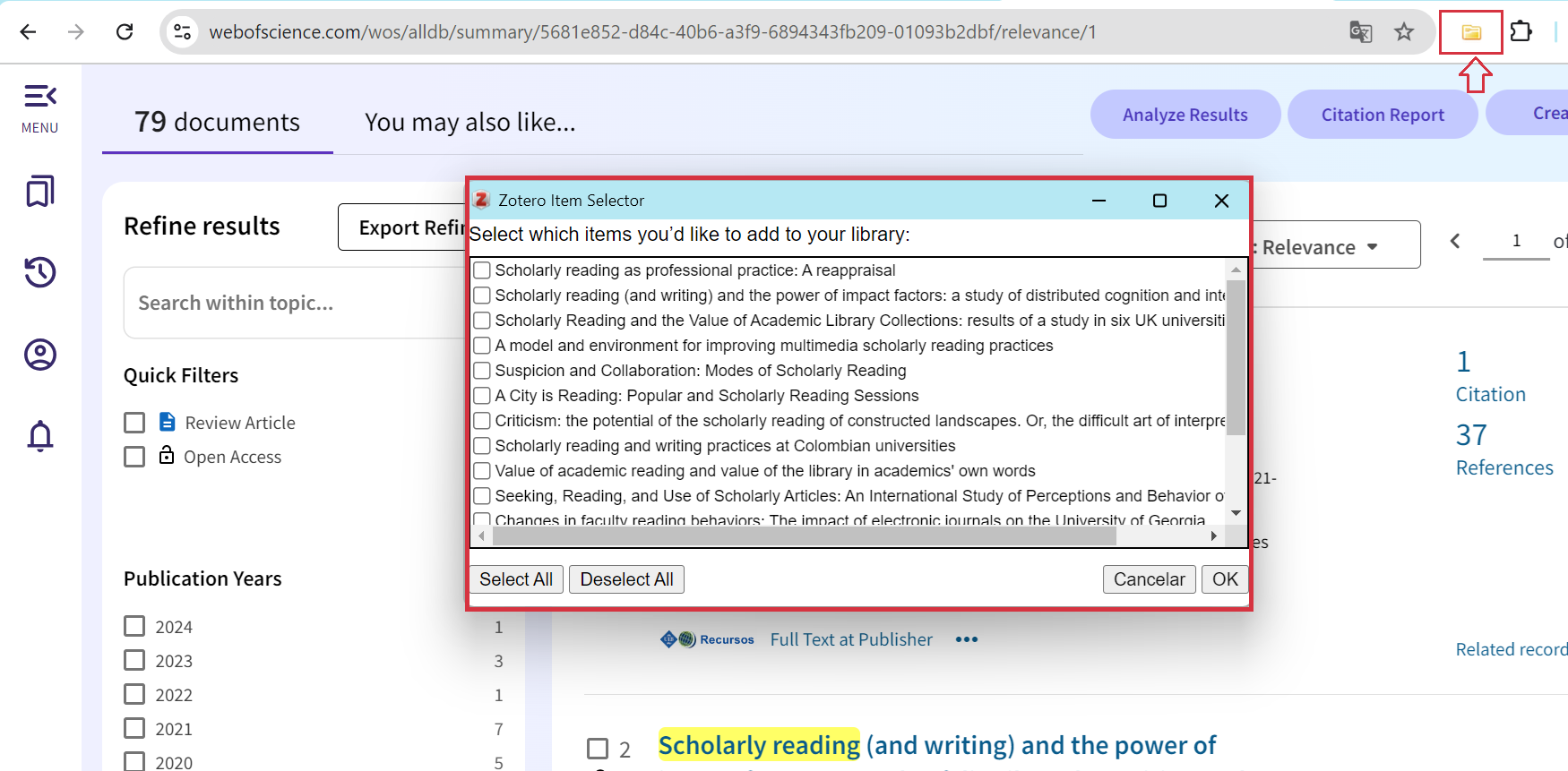Select publication year 2023 checkbox
Viewport: 1568px width, 771px height.
click(134, 660)
